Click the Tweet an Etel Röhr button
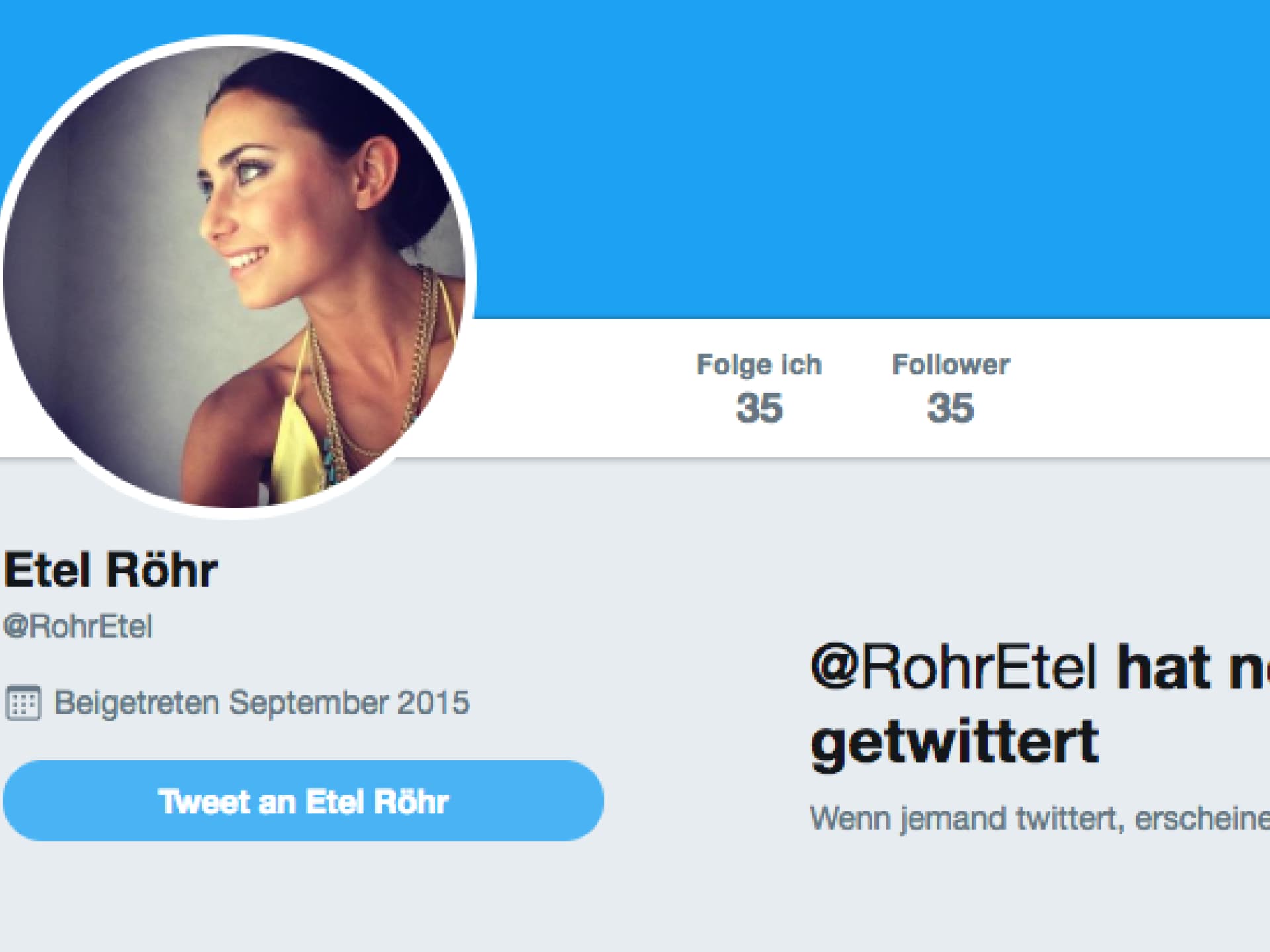 pyautogui.click(x=303, y=801)
